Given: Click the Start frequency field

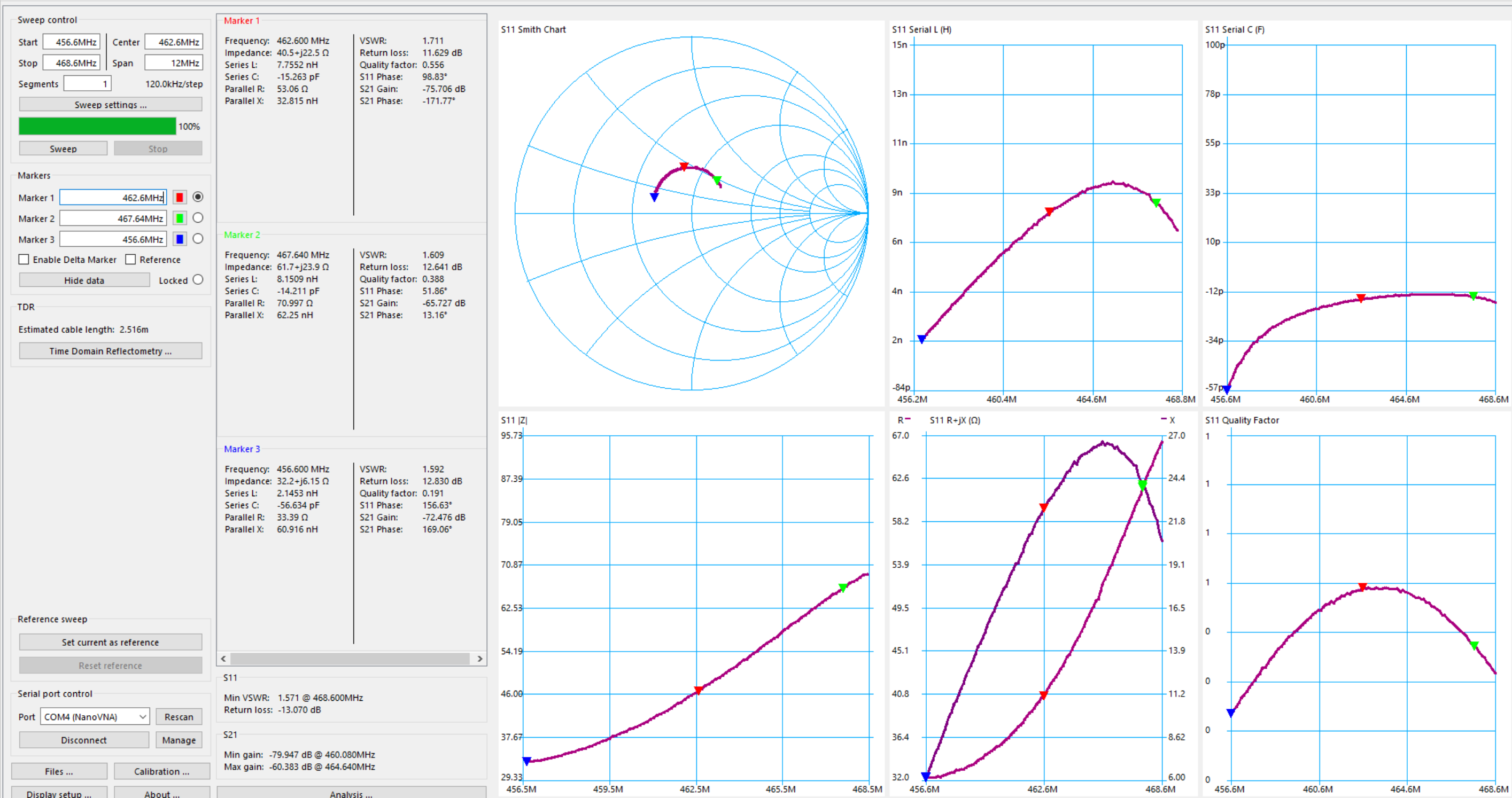Looking at the screenshot, I should pos(71,42).
